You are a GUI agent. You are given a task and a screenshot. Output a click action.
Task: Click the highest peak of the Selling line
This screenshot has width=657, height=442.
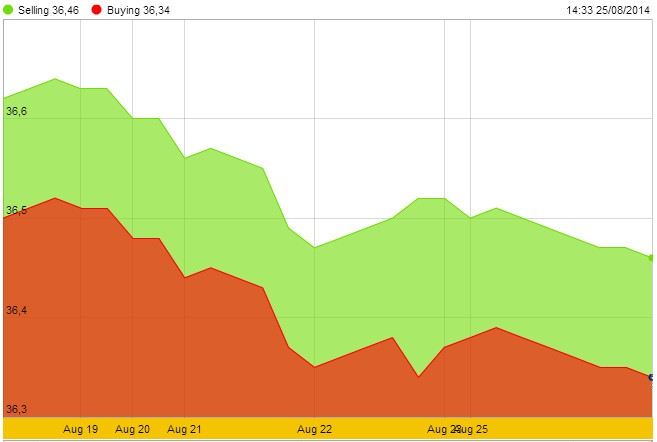(55, 78)
